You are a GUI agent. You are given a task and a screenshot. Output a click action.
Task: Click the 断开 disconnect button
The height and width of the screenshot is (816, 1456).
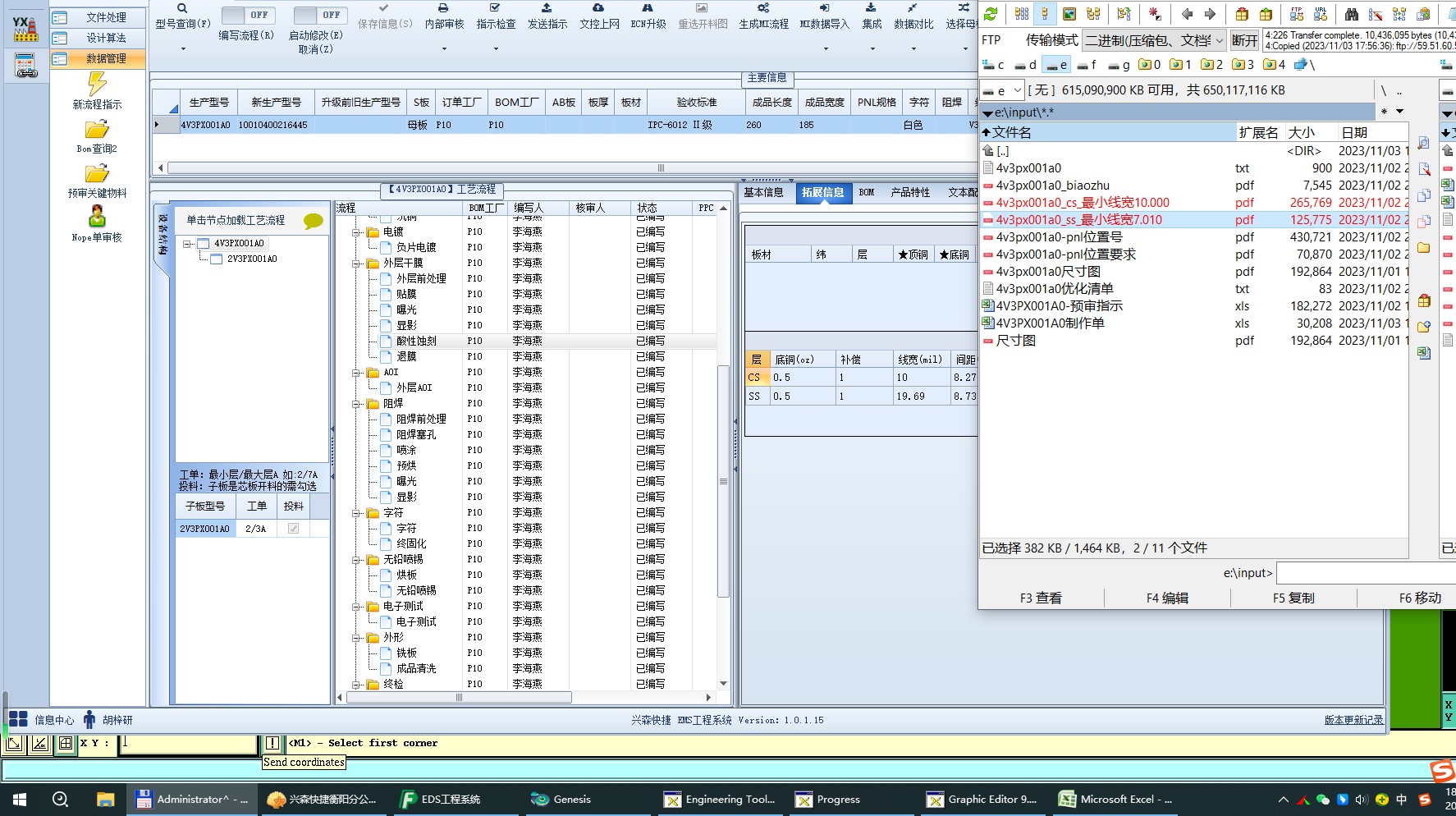tap(1244, 40)
